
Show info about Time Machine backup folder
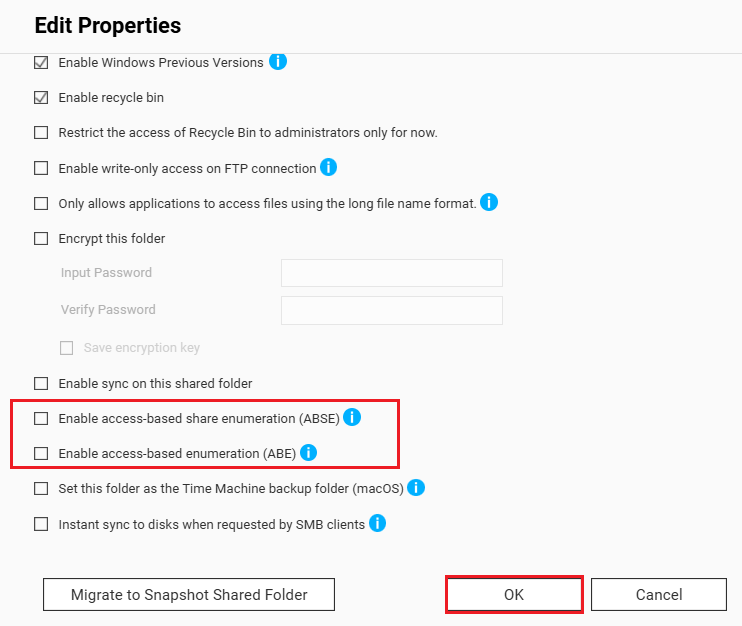click(x=416, y=488)
